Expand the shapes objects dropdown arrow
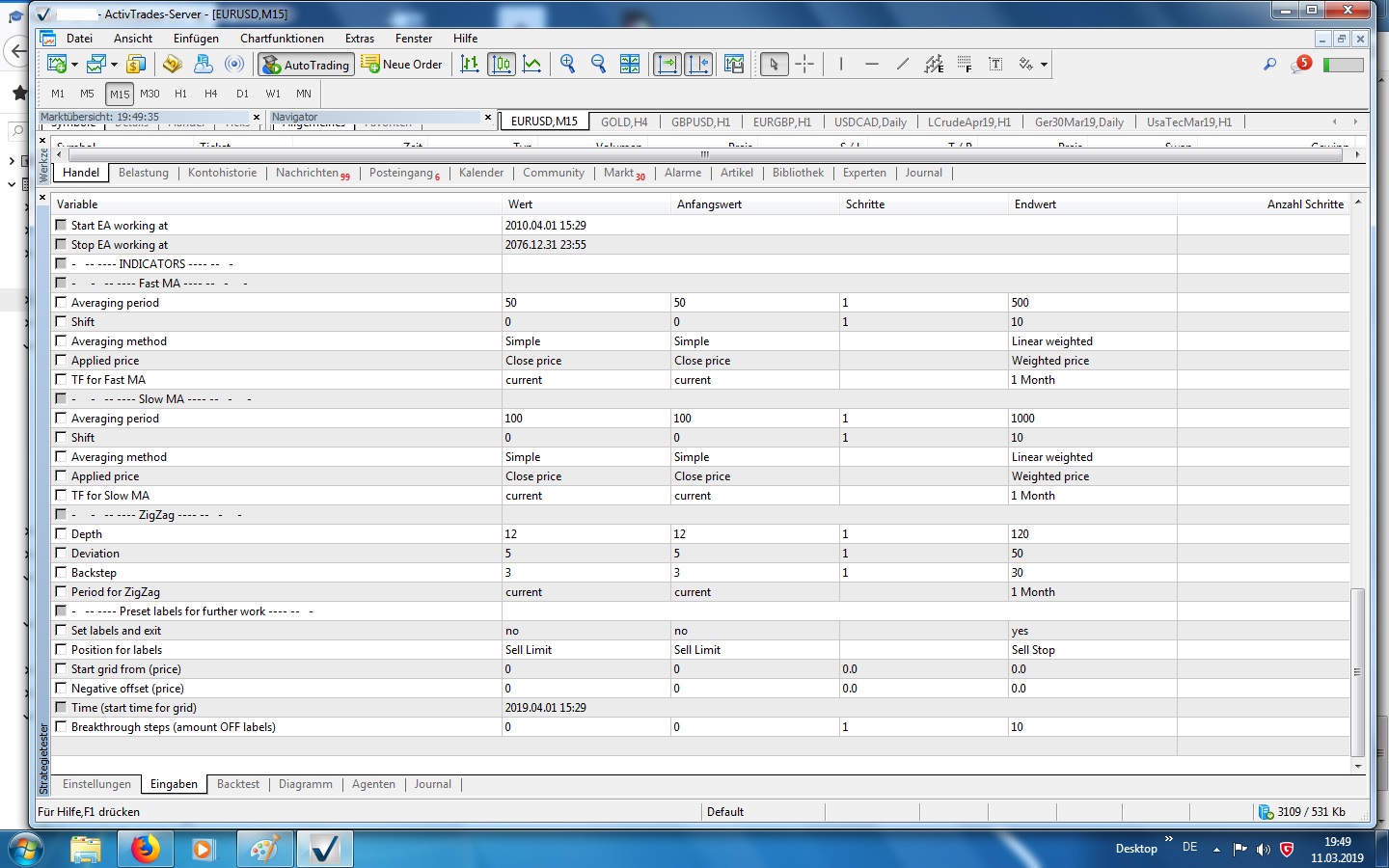The image size is (1389, 868). [x=1044, y=65]
